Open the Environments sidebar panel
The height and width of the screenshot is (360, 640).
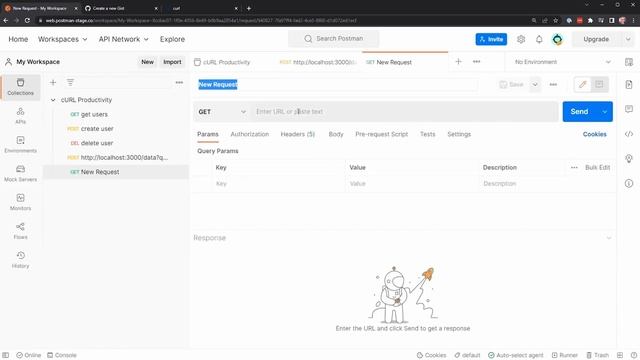(20, 145)
